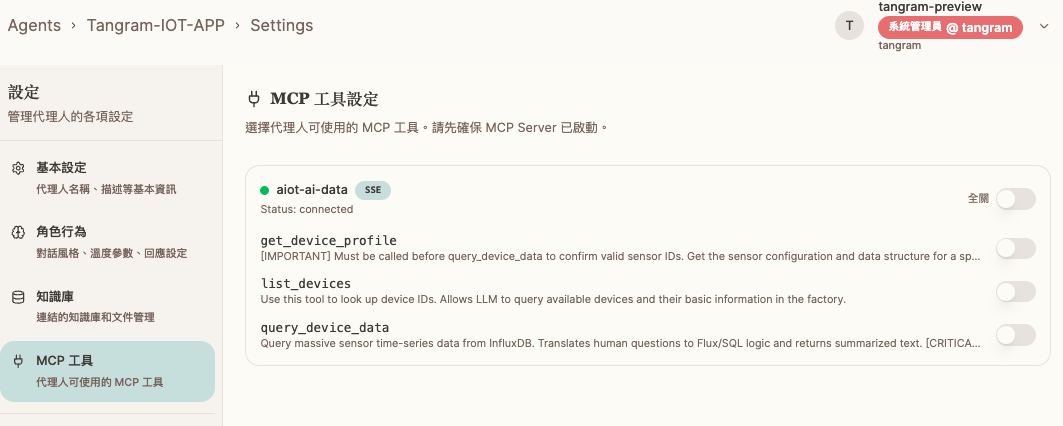Go to Agents breadcrumb link
The width and height of the screenshot is (1063, 426).
coord(34,25)
